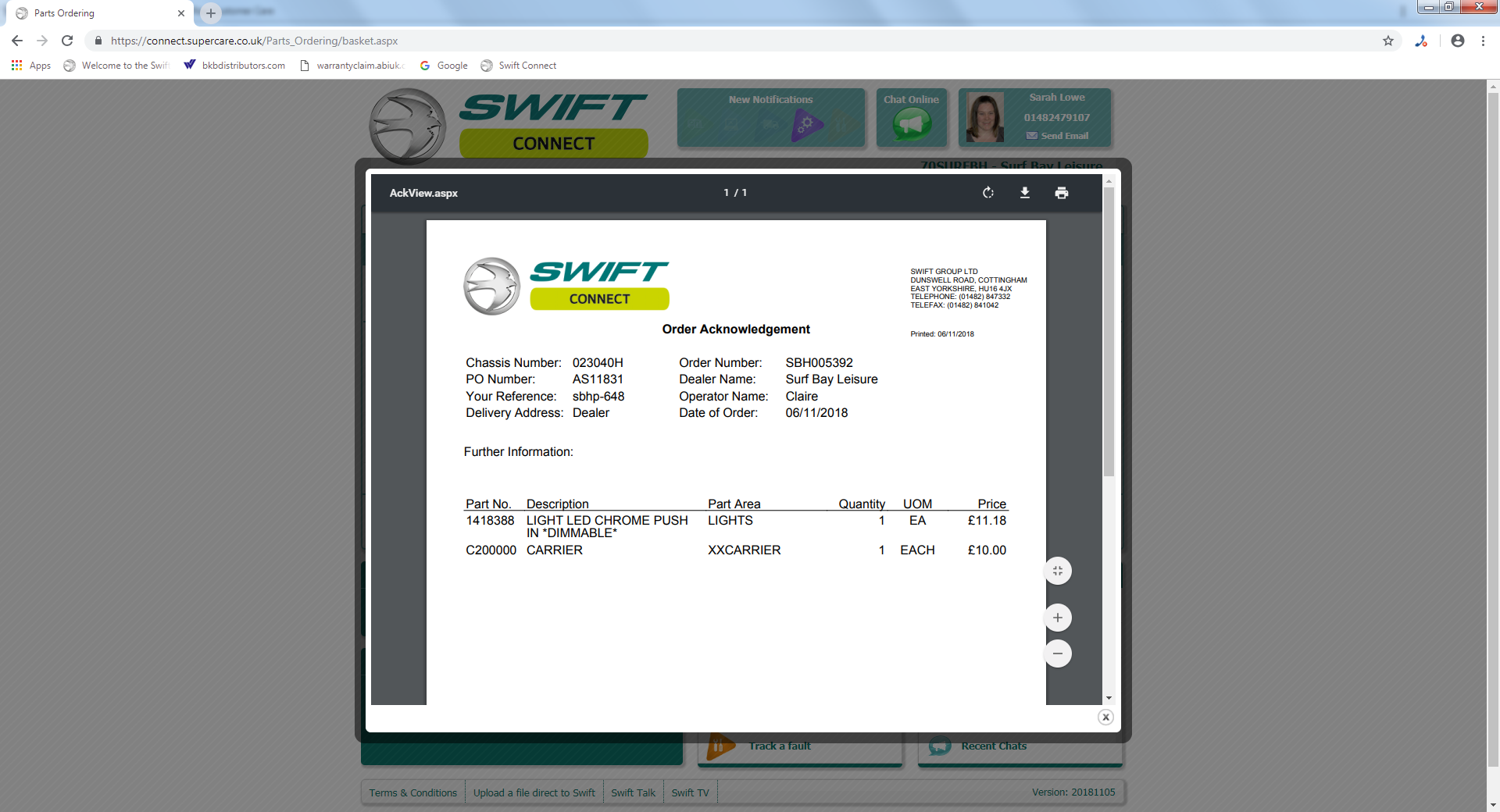Click the address bar URL
Viewport: 1500px width, 812px height.
pos(254,41)
